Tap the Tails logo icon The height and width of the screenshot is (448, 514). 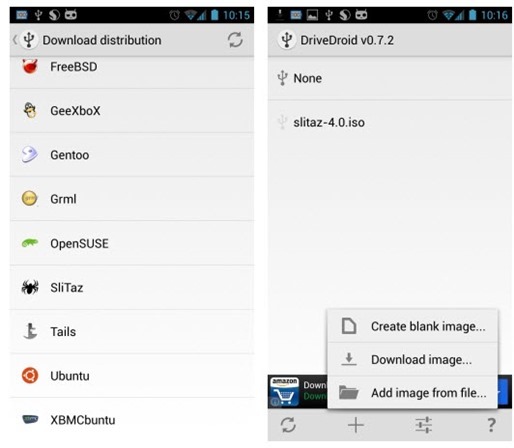(30, 331)
